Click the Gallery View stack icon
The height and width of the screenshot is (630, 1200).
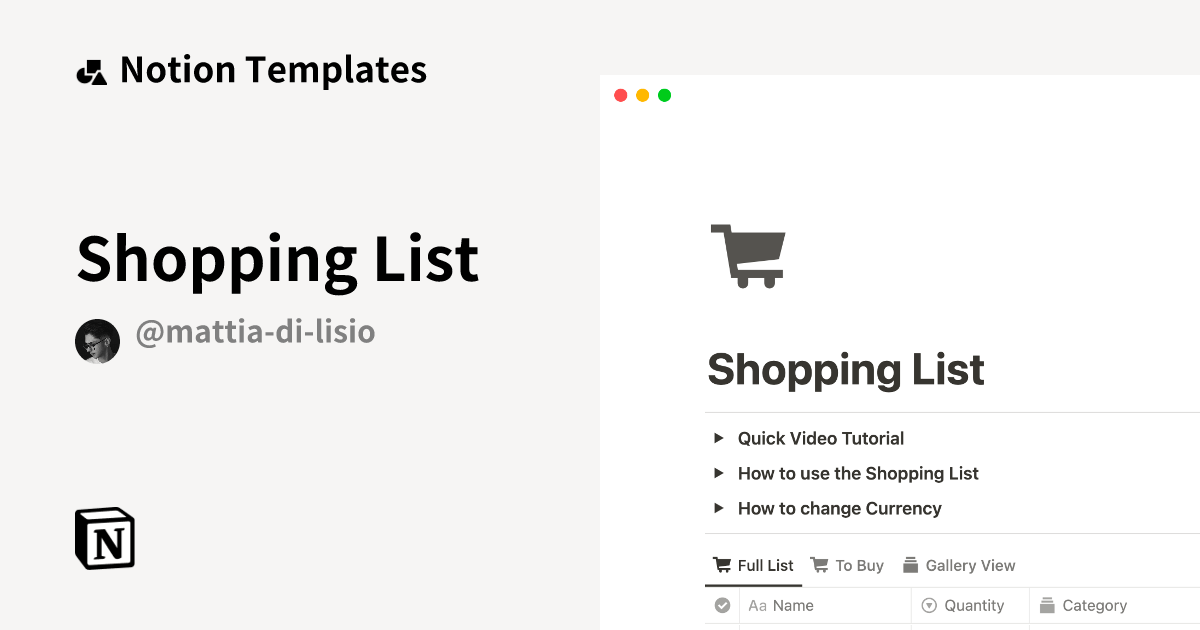(x=910, y=565)
